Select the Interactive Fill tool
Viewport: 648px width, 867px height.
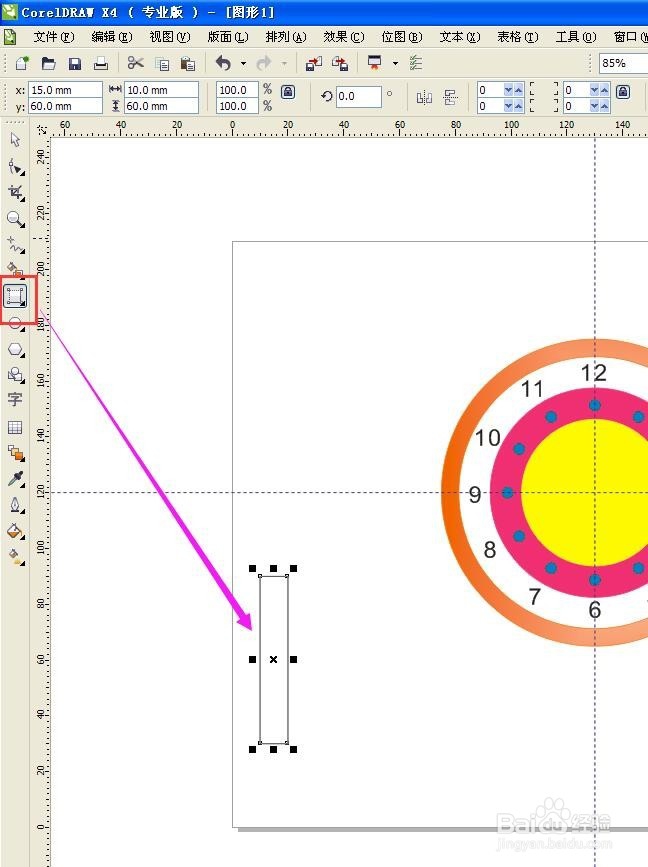pos(15,557)
